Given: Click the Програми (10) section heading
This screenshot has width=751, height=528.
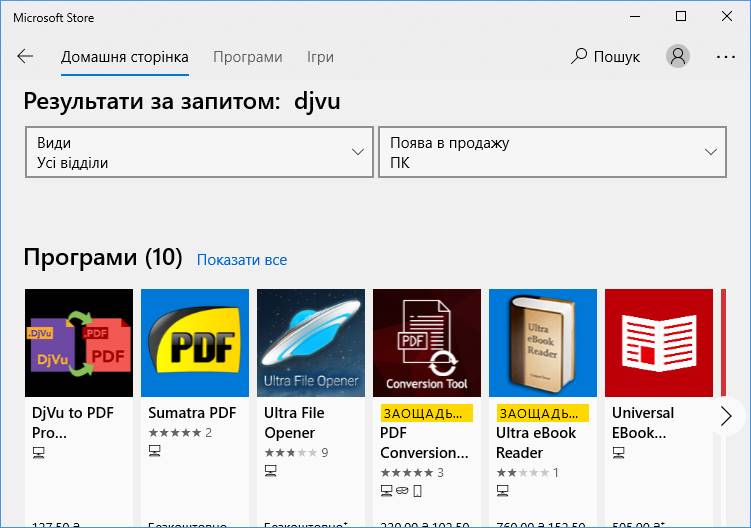Looking at the screenshot, I should [103, 257].
